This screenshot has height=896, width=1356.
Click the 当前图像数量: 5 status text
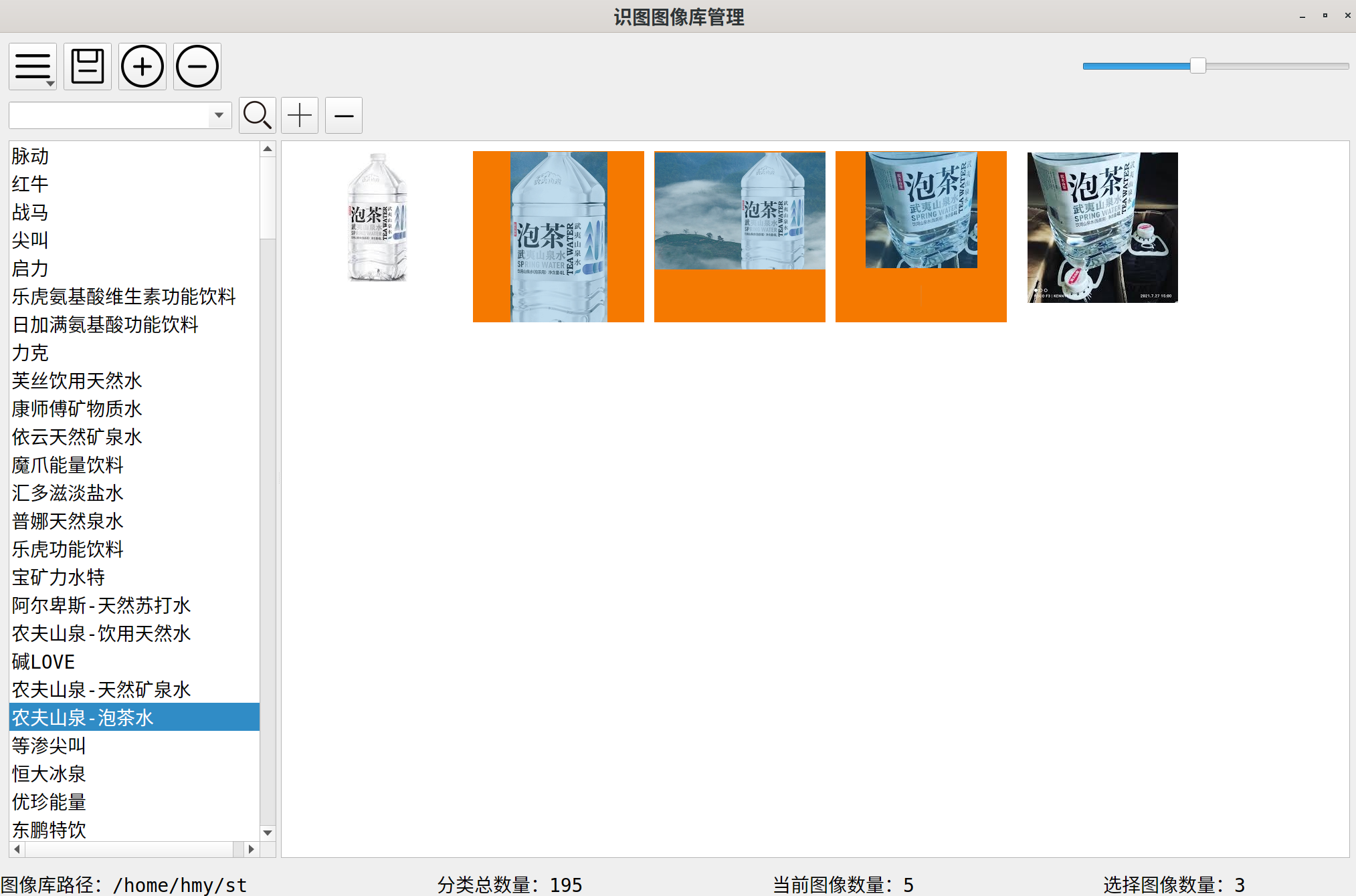coord(843,885)
